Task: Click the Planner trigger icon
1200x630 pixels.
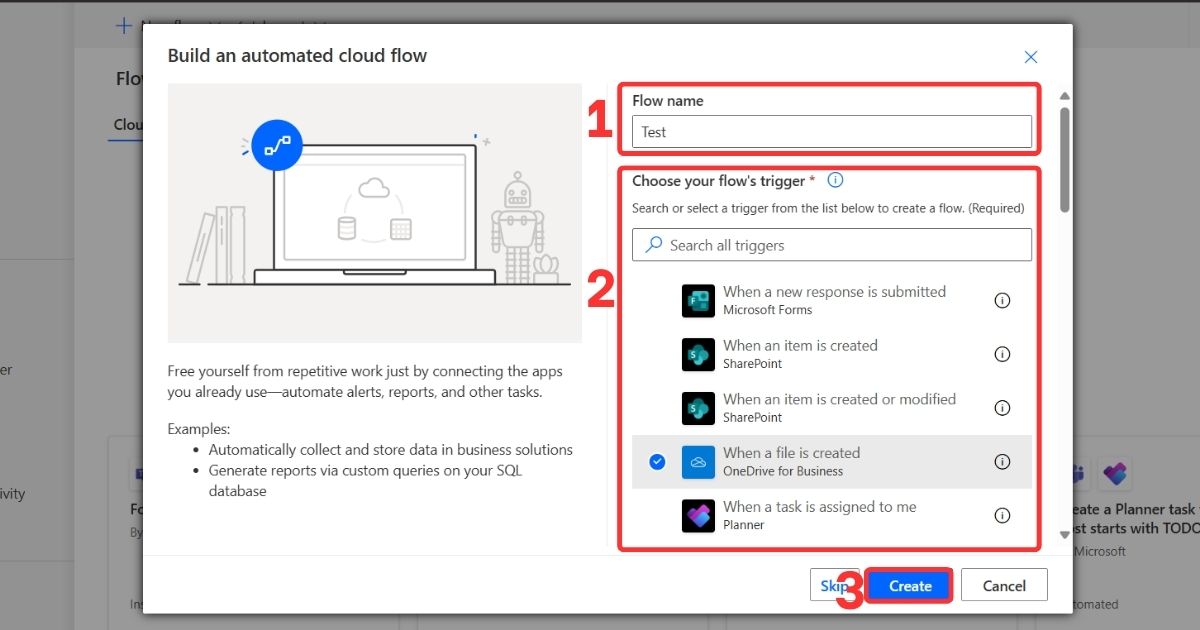Action: pos(698,516)
